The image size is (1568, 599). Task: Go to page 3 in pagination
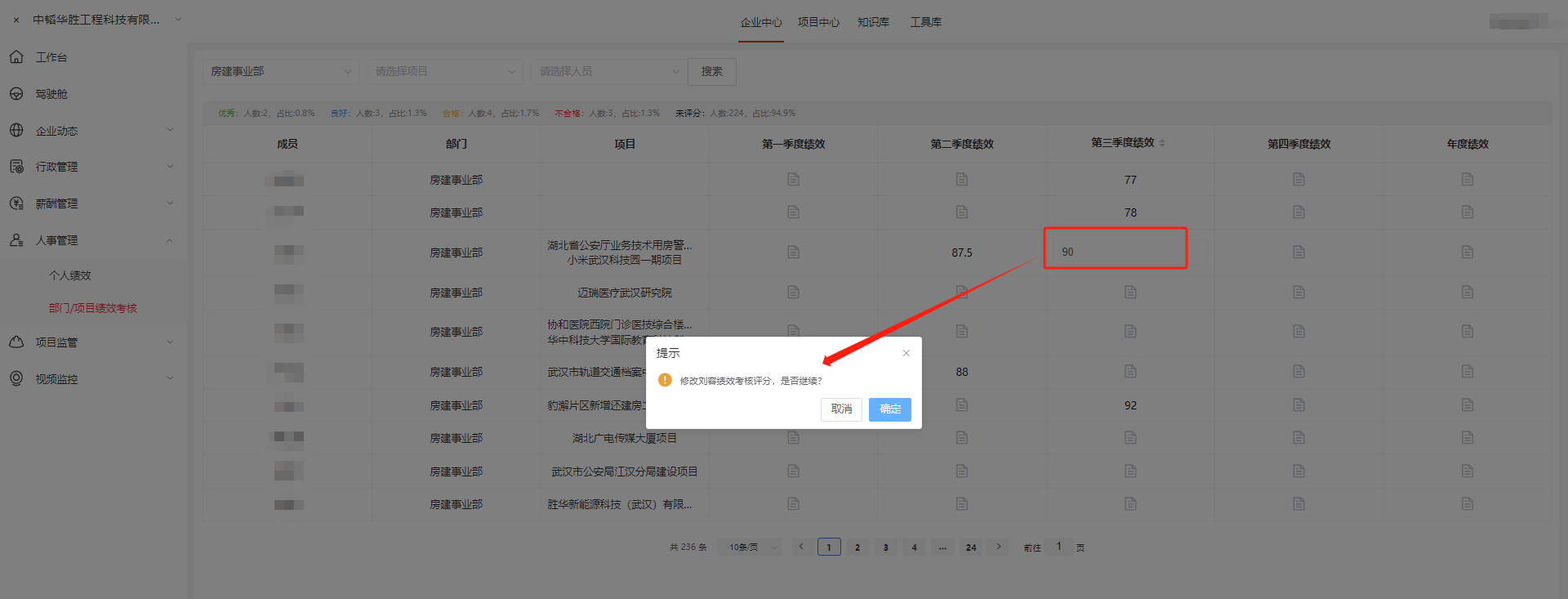886,548
